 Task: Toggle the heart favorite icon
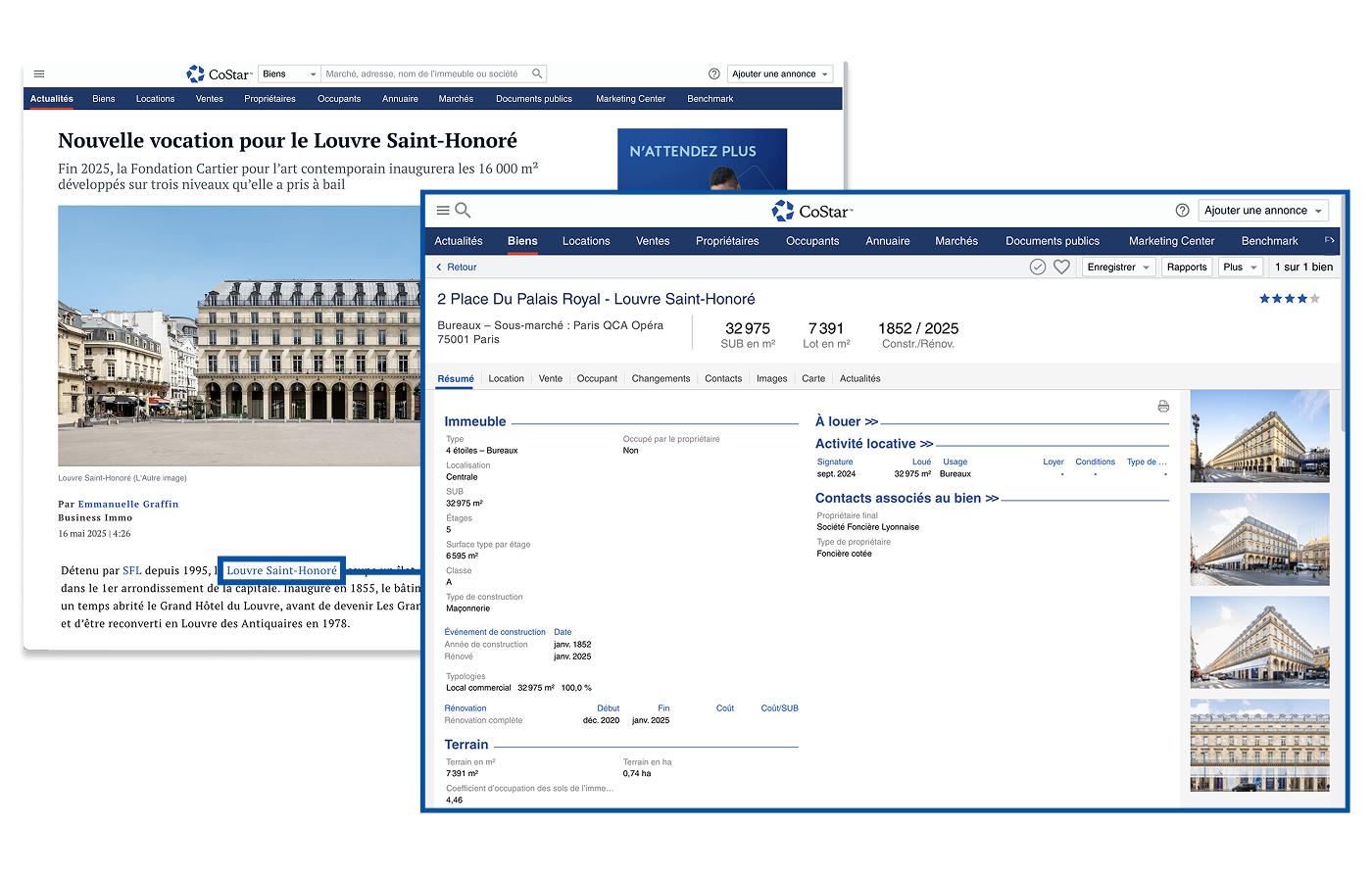tap(1061, 267)
